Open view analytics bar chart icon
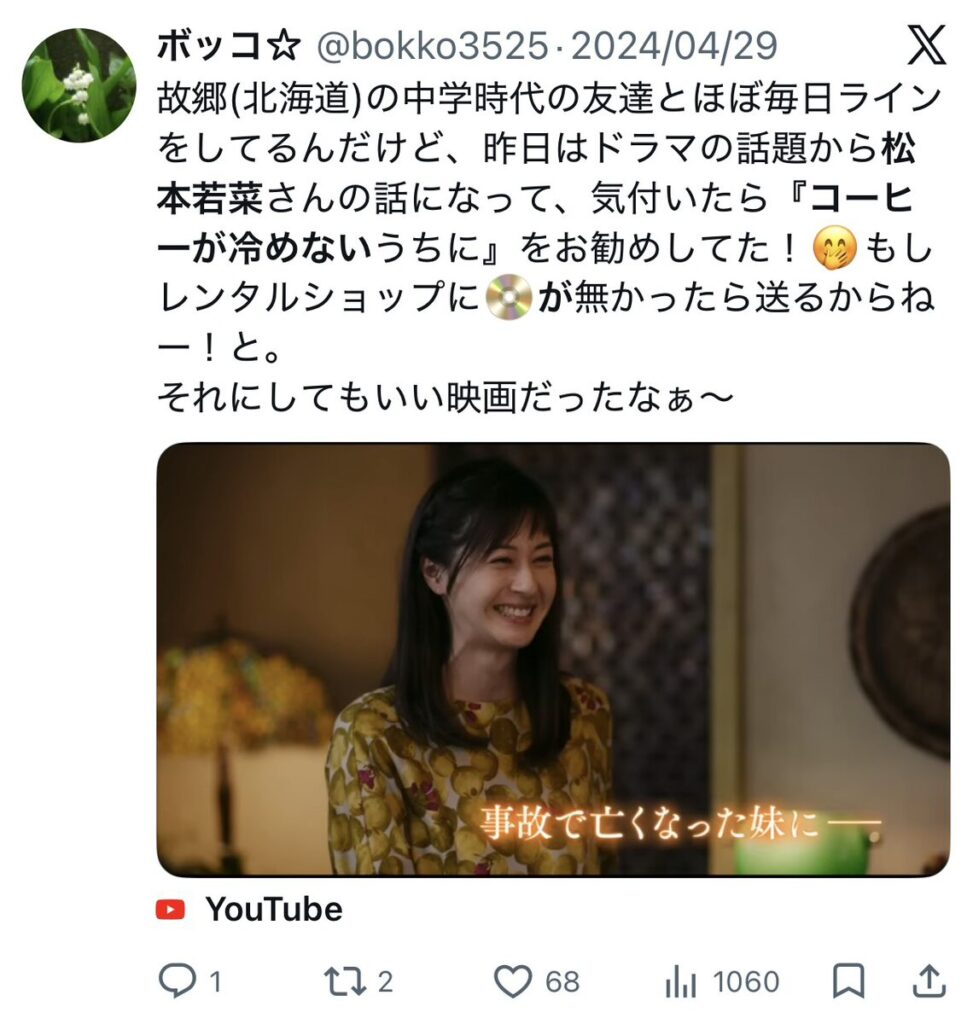This screenshot has width=973, height=1024. point(681,982)
